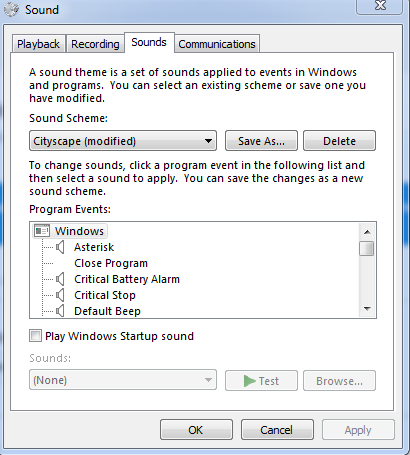Click the green play icon on Test
Screen dimensions: 410x455
249,381
